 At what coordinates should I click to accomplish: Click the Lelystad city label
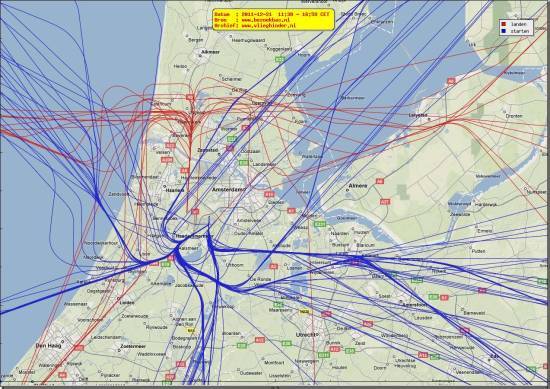418,115
